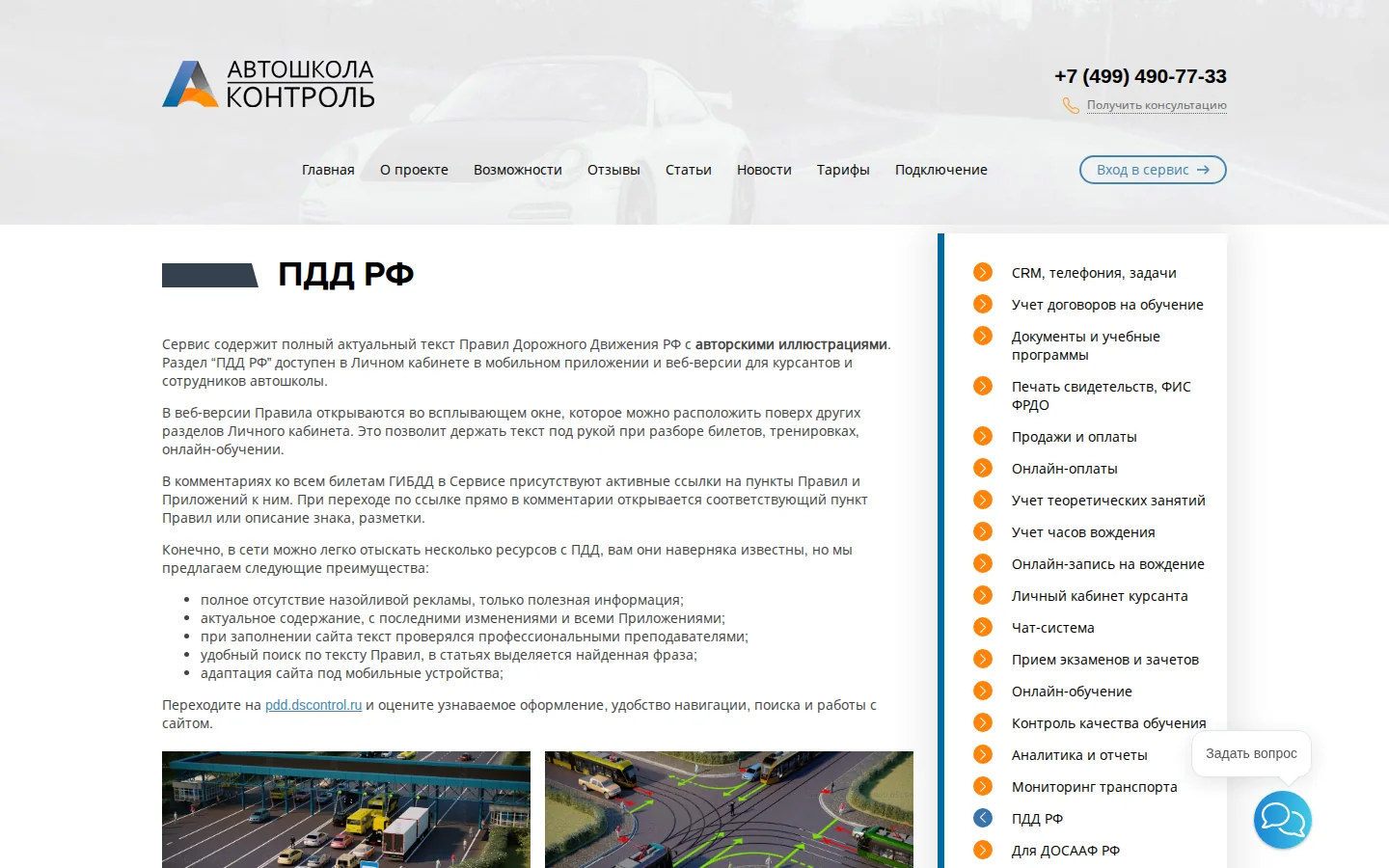Click arrow icon beside Онлайн-запись на вождение
1389x868 pixels.
click(x=983, y=563)
